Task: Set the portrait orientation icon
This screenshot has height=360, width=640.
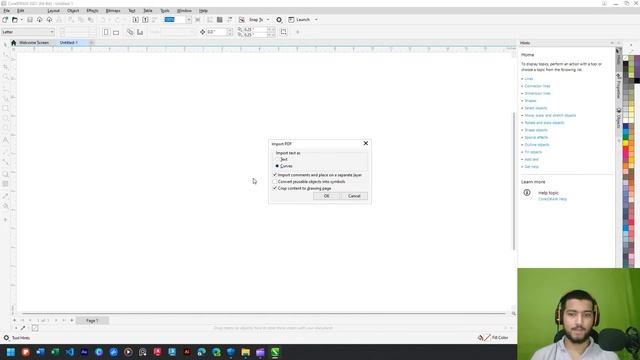Action: click(x=106, y=32)
